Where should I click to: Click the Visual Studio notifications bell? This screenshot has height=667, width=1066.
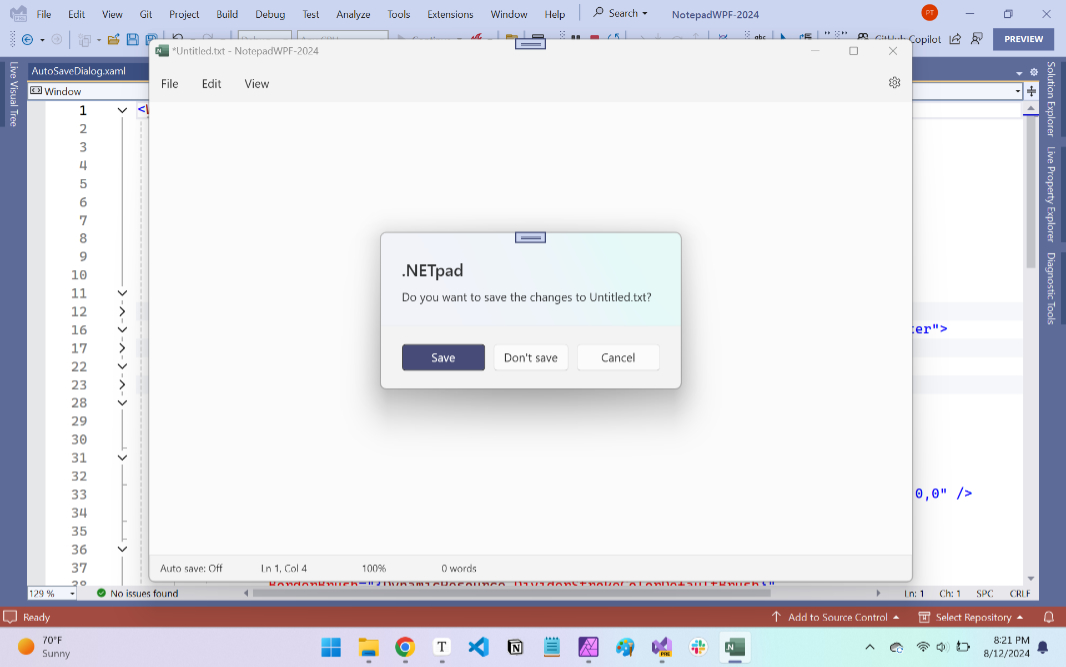click(x=1049, y=617)
